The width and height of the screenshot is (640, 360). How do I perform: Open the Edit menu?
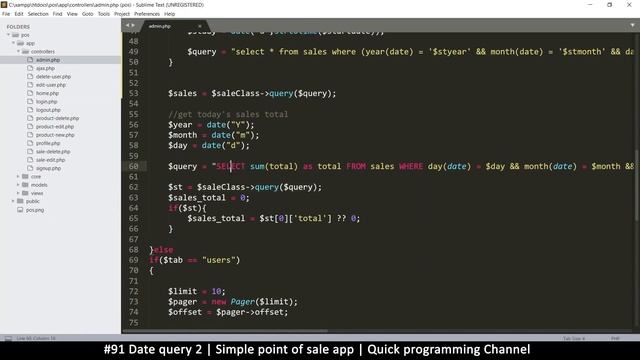[x=19, y=14]
